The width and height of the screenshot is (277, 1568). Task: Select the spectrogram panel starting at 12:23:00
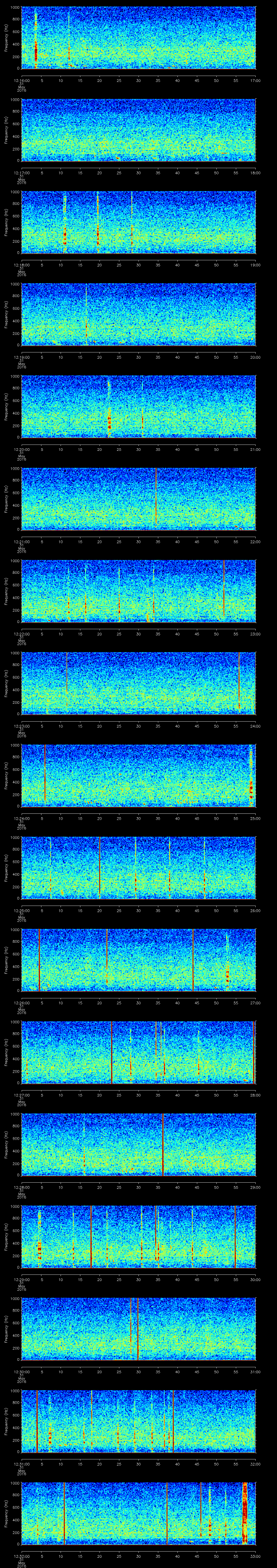point(139,683)
